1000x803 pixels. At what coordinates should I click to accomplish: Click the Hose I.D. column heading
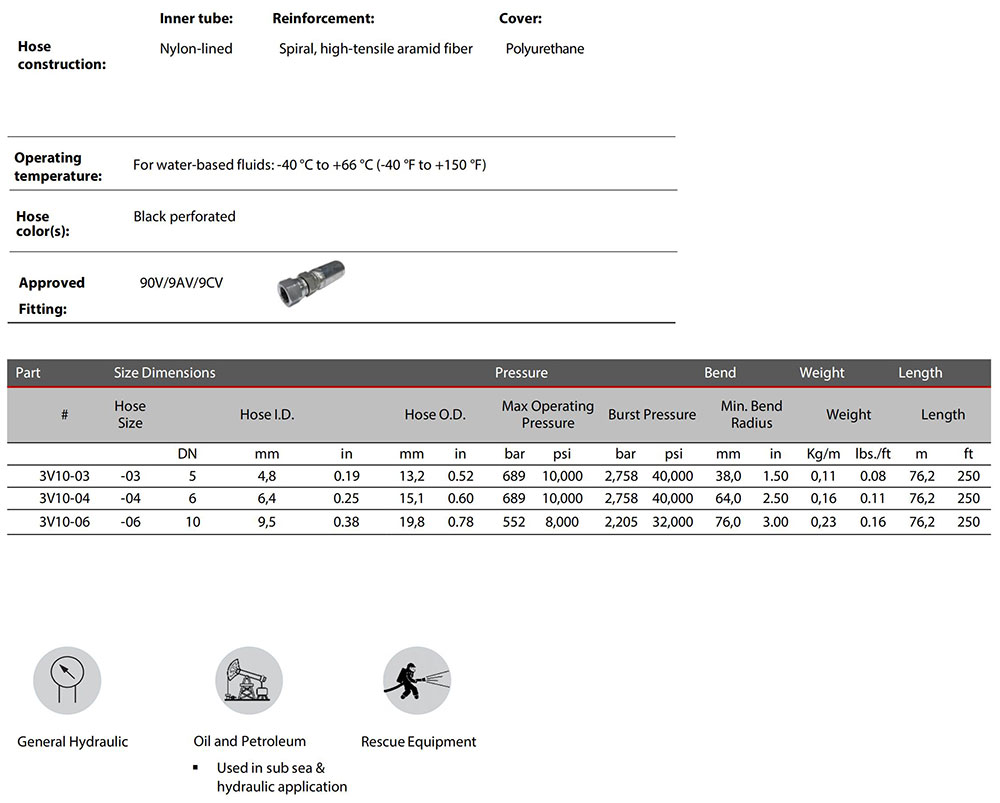point(267,414)
